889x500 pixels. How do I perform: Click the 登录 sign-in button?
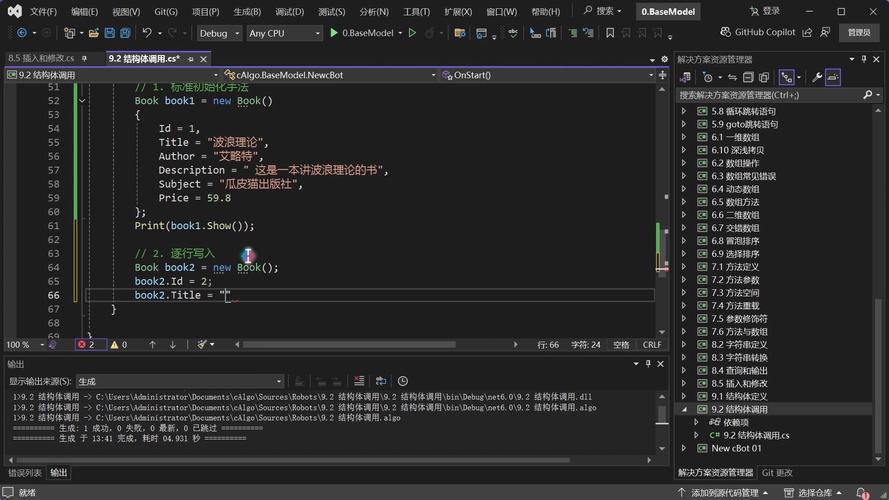[x=764, y=11]
